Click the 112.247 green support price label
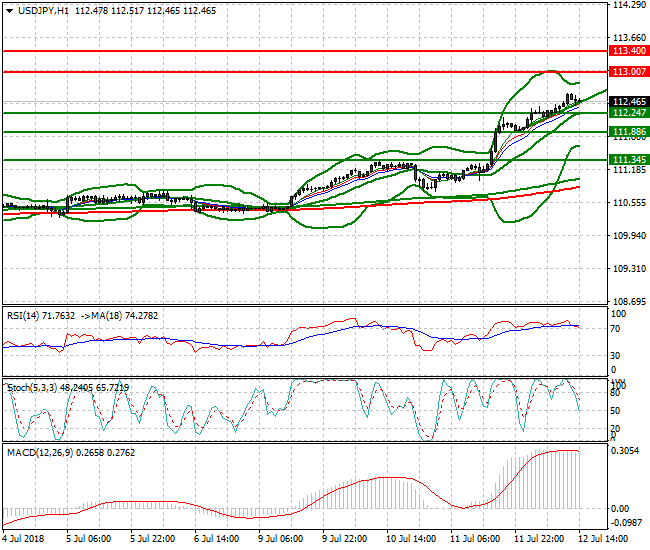This screenshot has height=550, width=650. pos(629,113)
